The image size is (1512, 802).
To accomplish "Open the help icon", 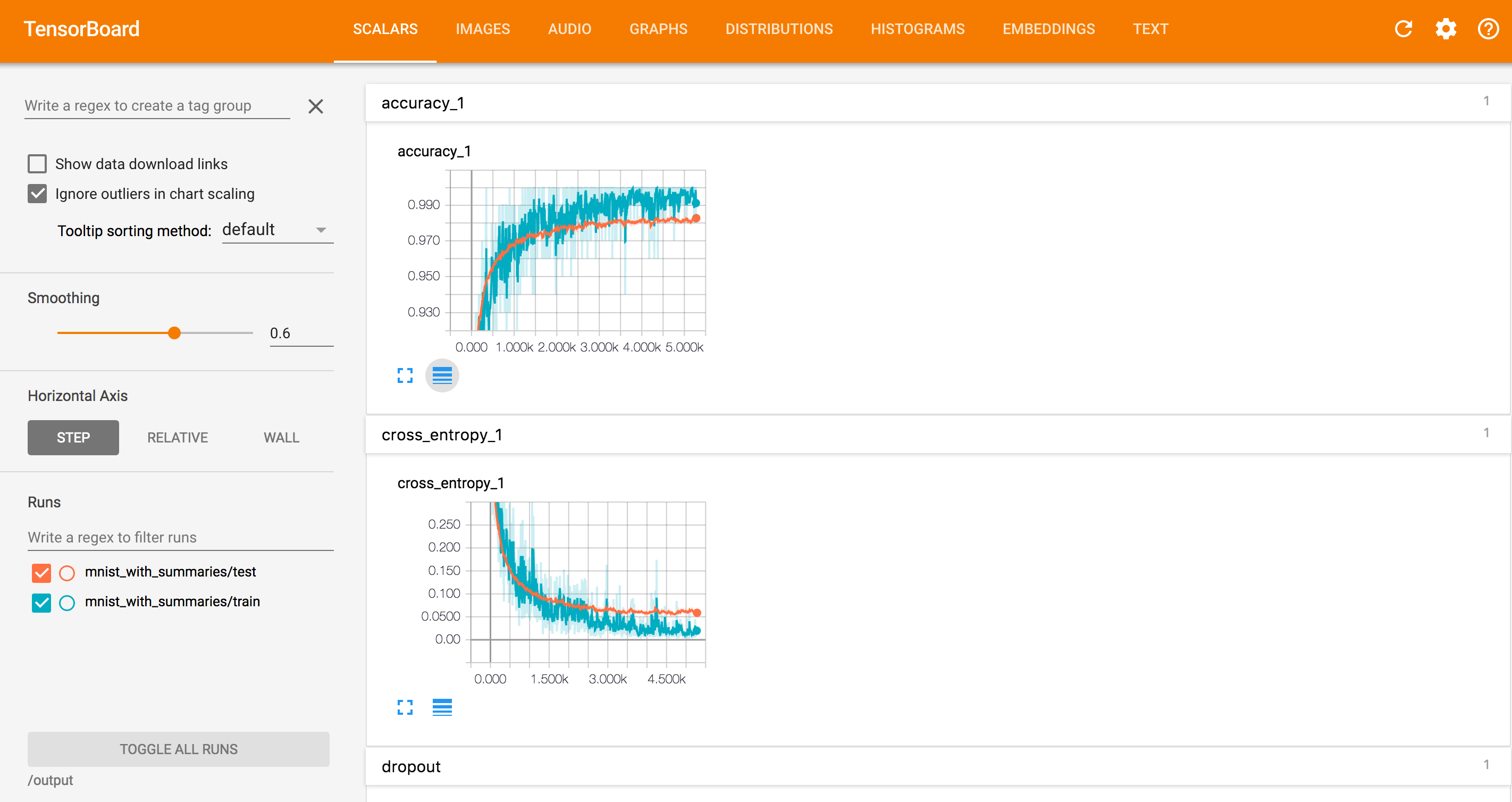I will 1489,29.
